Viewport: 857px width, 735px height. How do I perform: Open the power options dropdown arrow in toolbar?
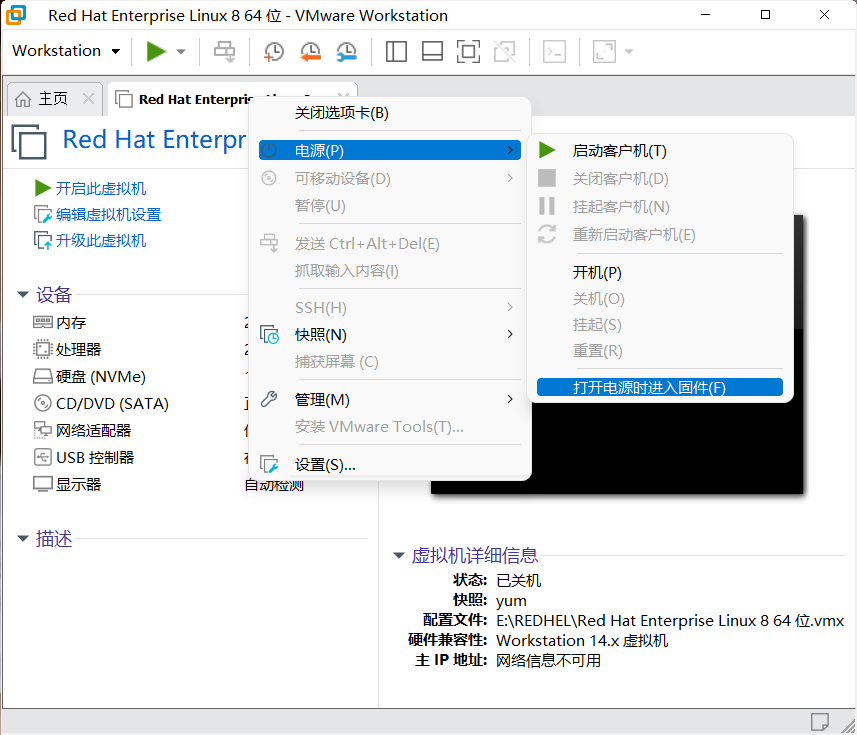181,52
